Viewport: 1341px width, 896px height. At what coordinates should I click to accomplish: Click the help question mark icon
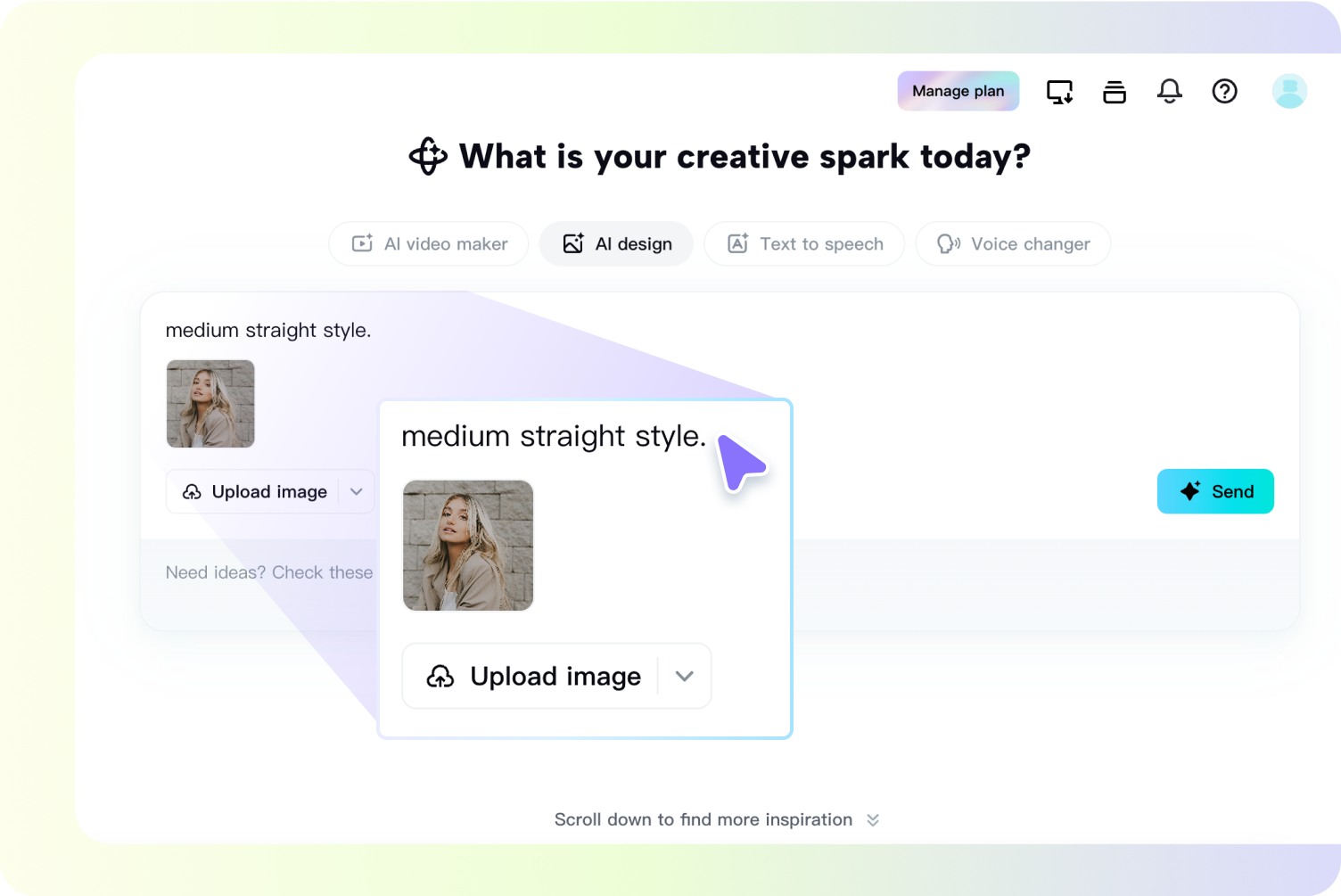click(x=1224, y=91)
